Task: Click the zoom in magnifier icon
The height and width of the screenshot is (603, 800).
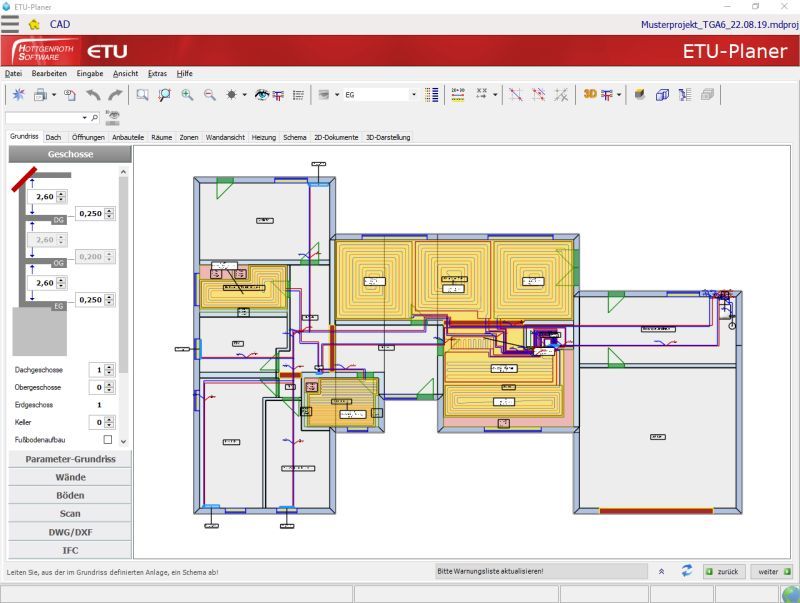Action: click(x=187, y=94)
